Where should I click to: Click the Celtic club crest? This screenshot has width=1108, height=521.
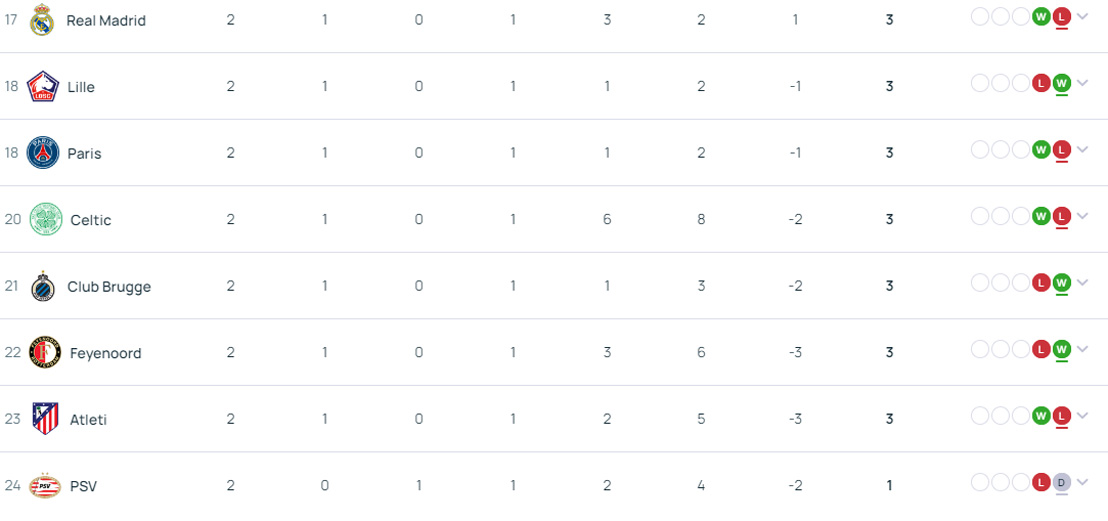[x=45, y=219]
